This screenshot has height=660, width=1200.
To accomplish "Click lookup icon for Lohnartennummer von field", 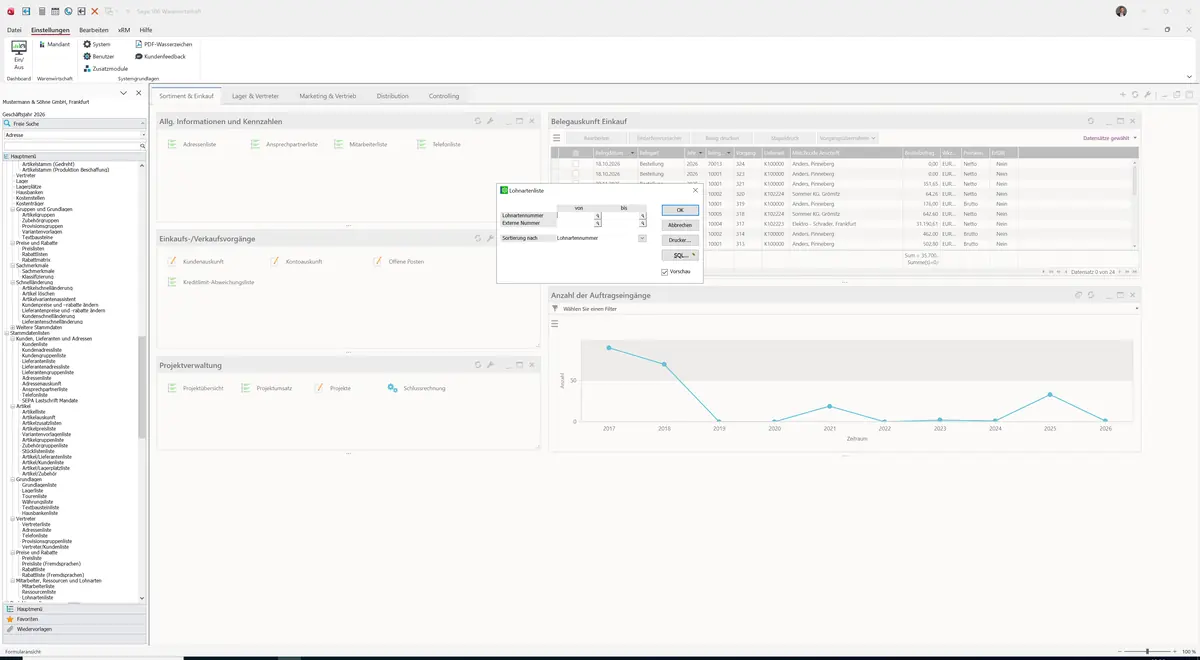I will click(x=597, y=215).
